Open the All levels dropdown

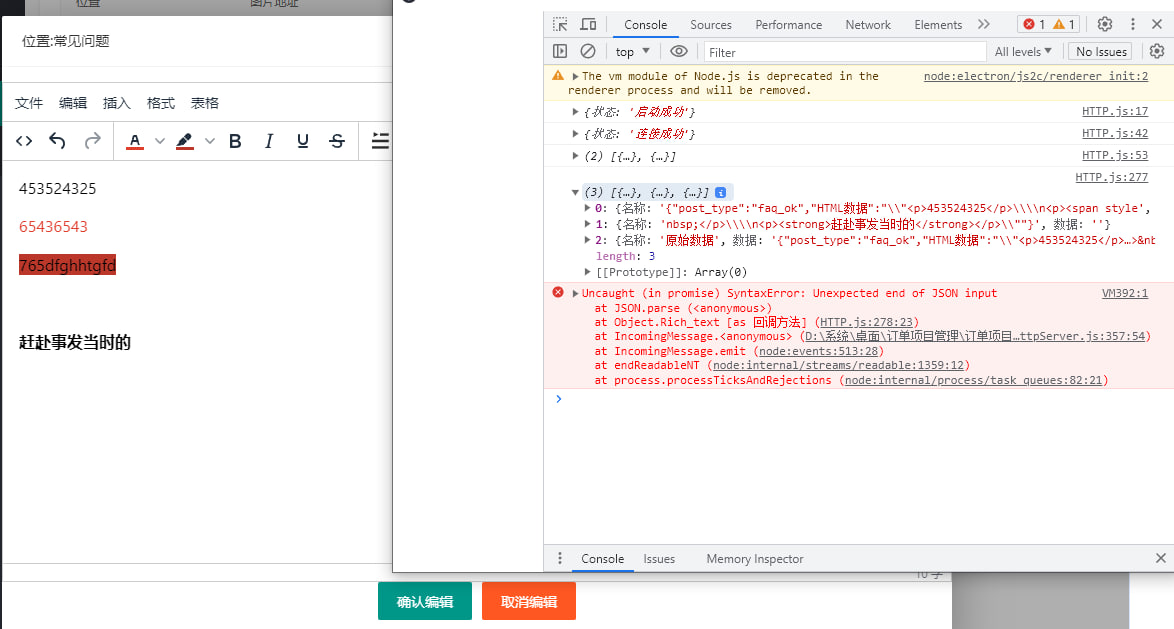pos(1024,52)
